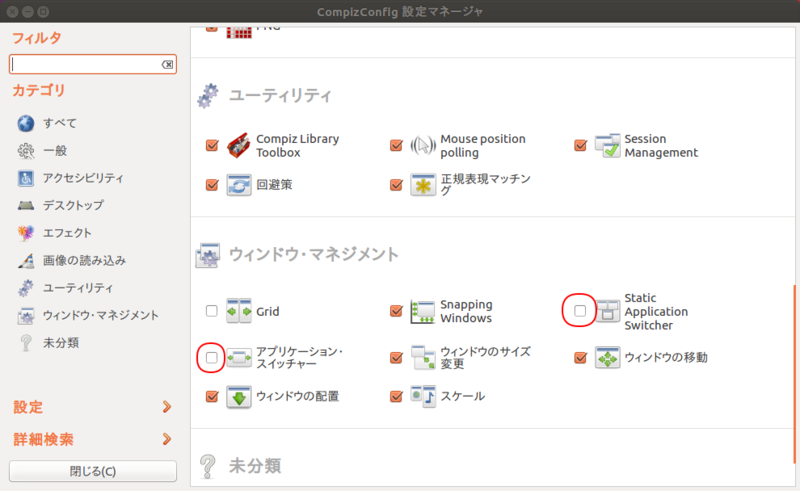The image size is (800, 491).
Task: Click the effects icon beside エフェクト
Action: [x=26, y=233]
